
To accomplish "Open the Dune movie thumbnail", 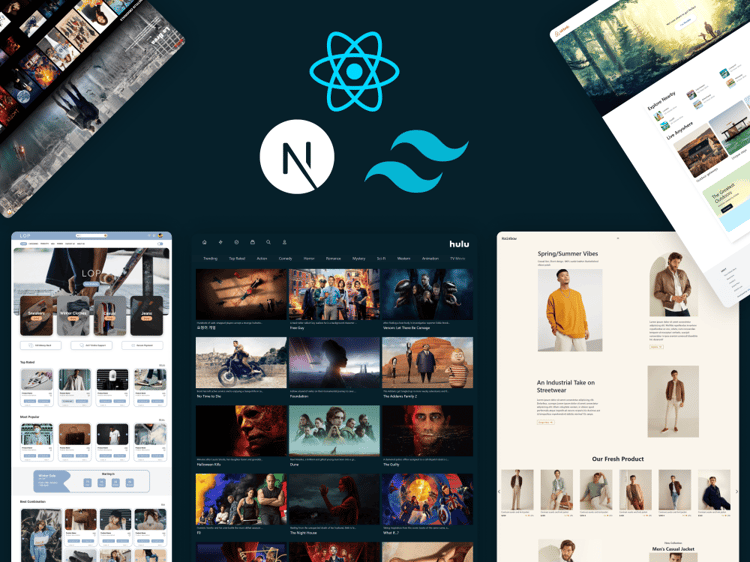I will [x=334, y=431].
